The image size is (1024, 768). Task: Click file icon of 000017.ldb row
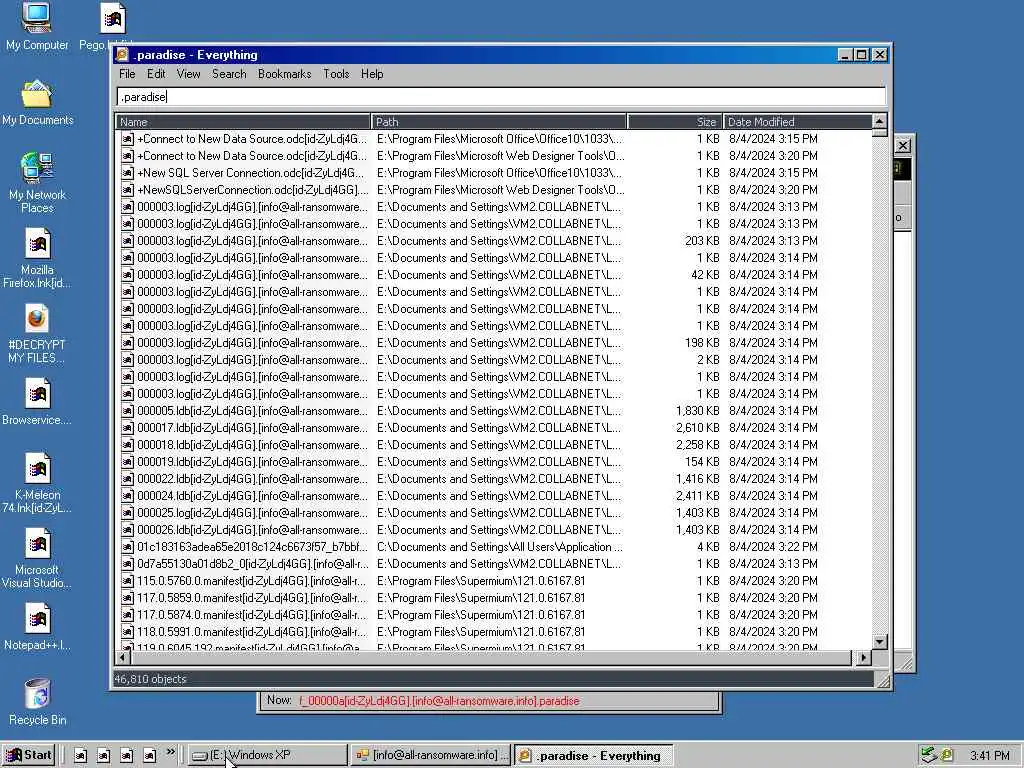[x=127, y=428]
